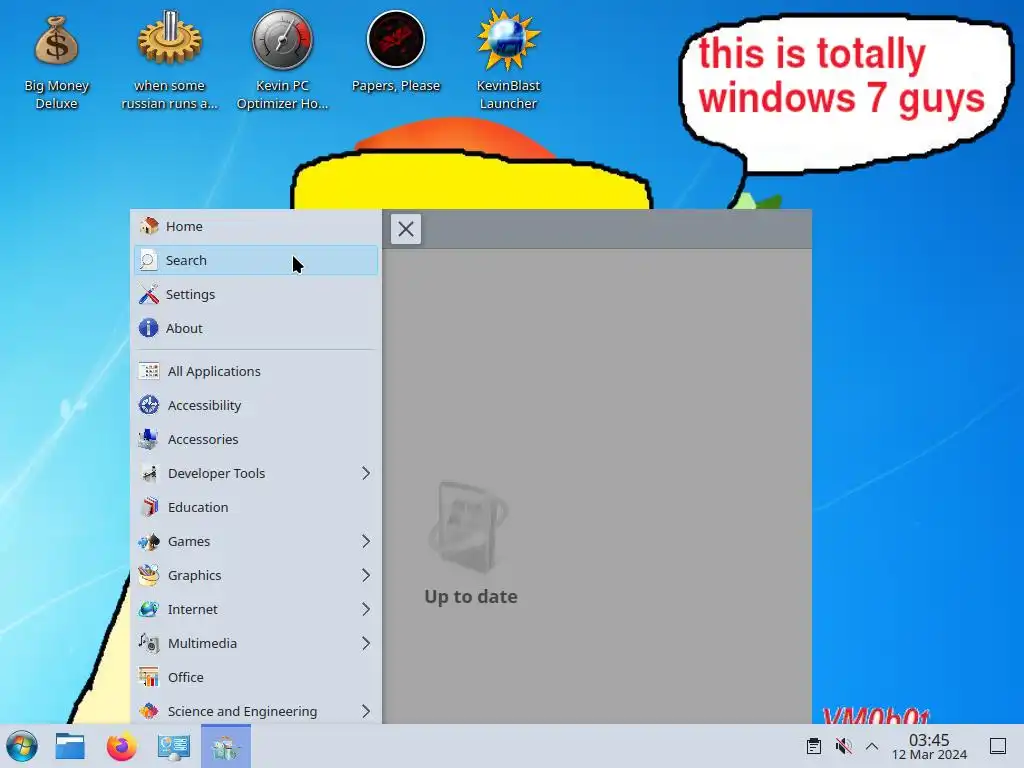Click the Multimedia category icon
Screen dimensions: 1024x768
[x=149, y=643]
